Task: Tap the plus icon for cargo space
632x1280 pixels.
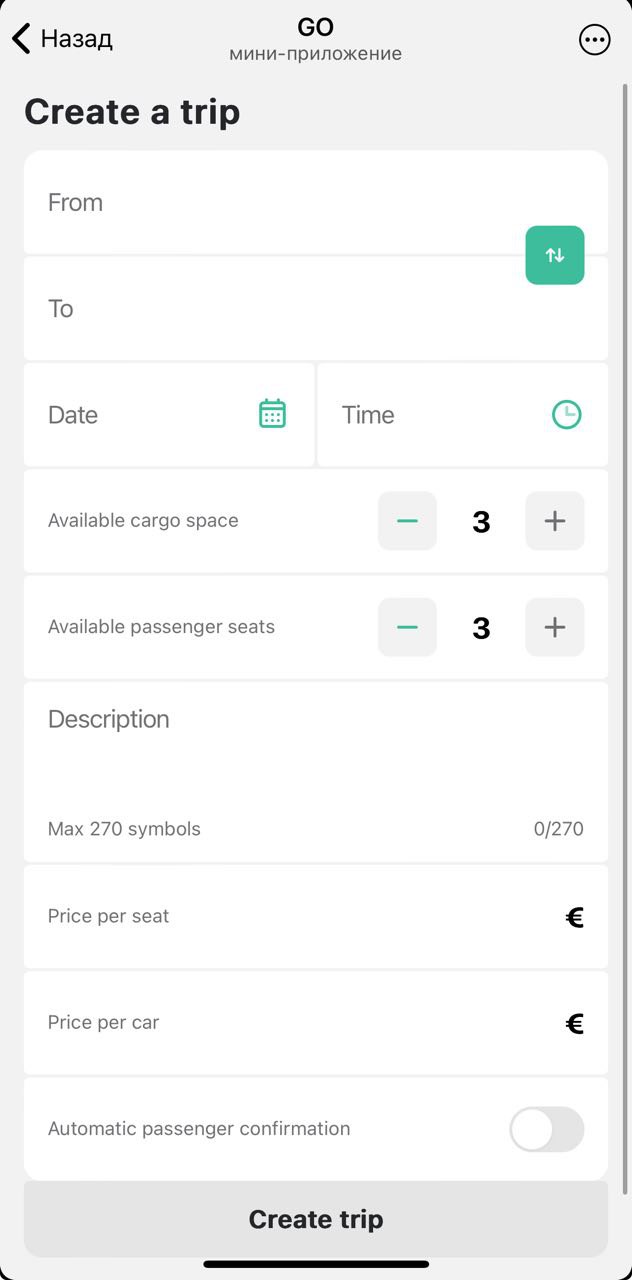Action: [554, 520]
